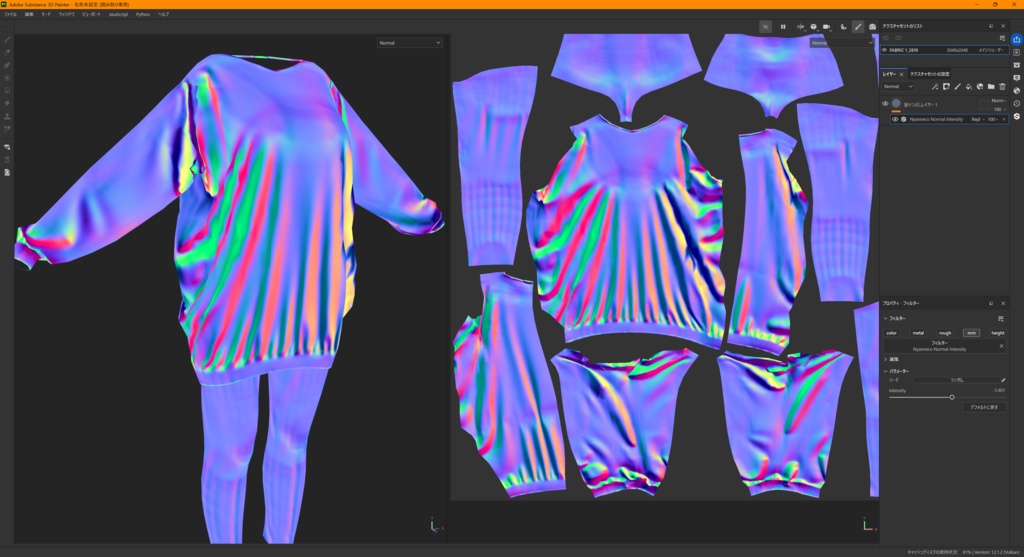Toggle visibility of the fill layer 1
Image resolution: width=1024 pixels, height=557 pixels.
pos(886,104)
